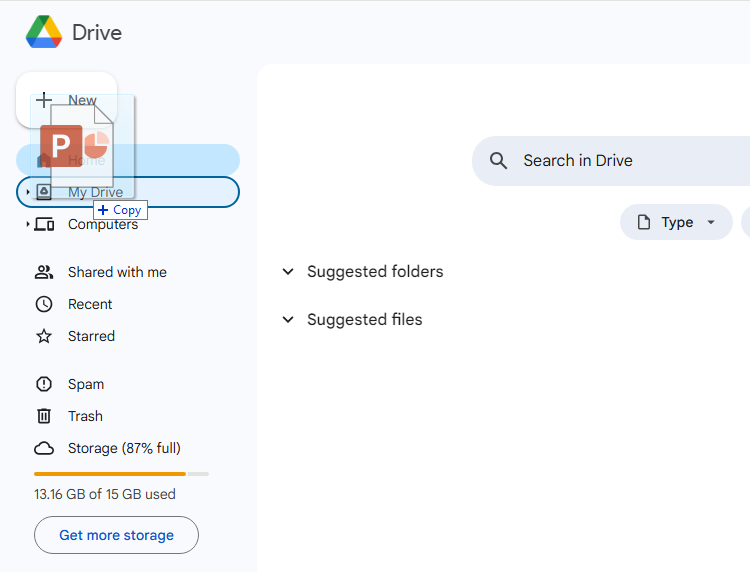Expand the My Drive tree arrow
The width and height of the screenshot is (750, 572).
click(28, 192)
